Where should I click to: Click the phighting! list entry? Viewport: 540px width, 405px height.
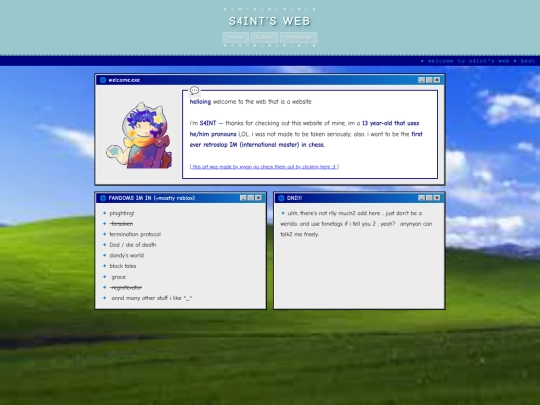(122, 213)
